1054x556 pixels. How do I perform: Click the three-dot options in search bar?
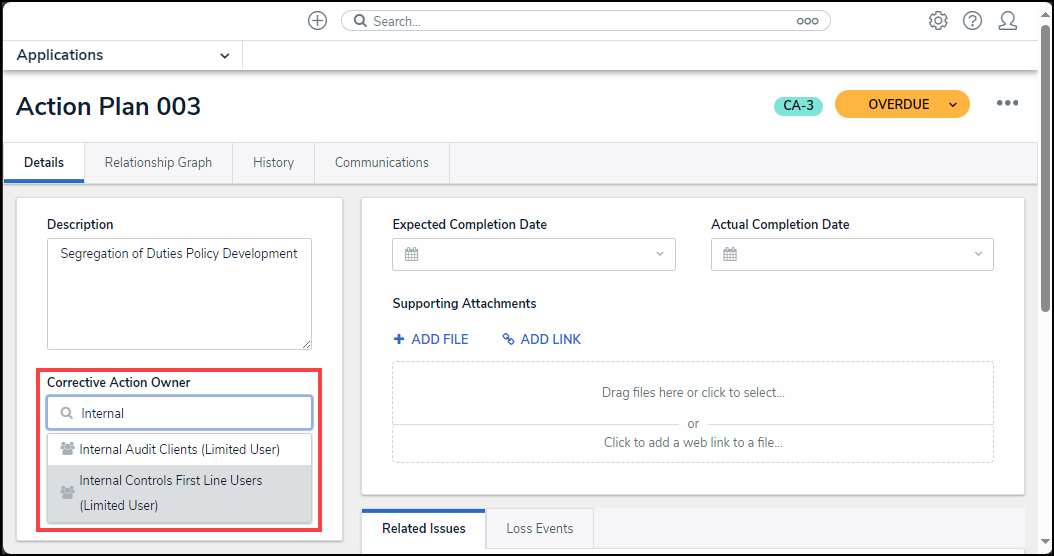pyautogui.click(x=807, y=21)
